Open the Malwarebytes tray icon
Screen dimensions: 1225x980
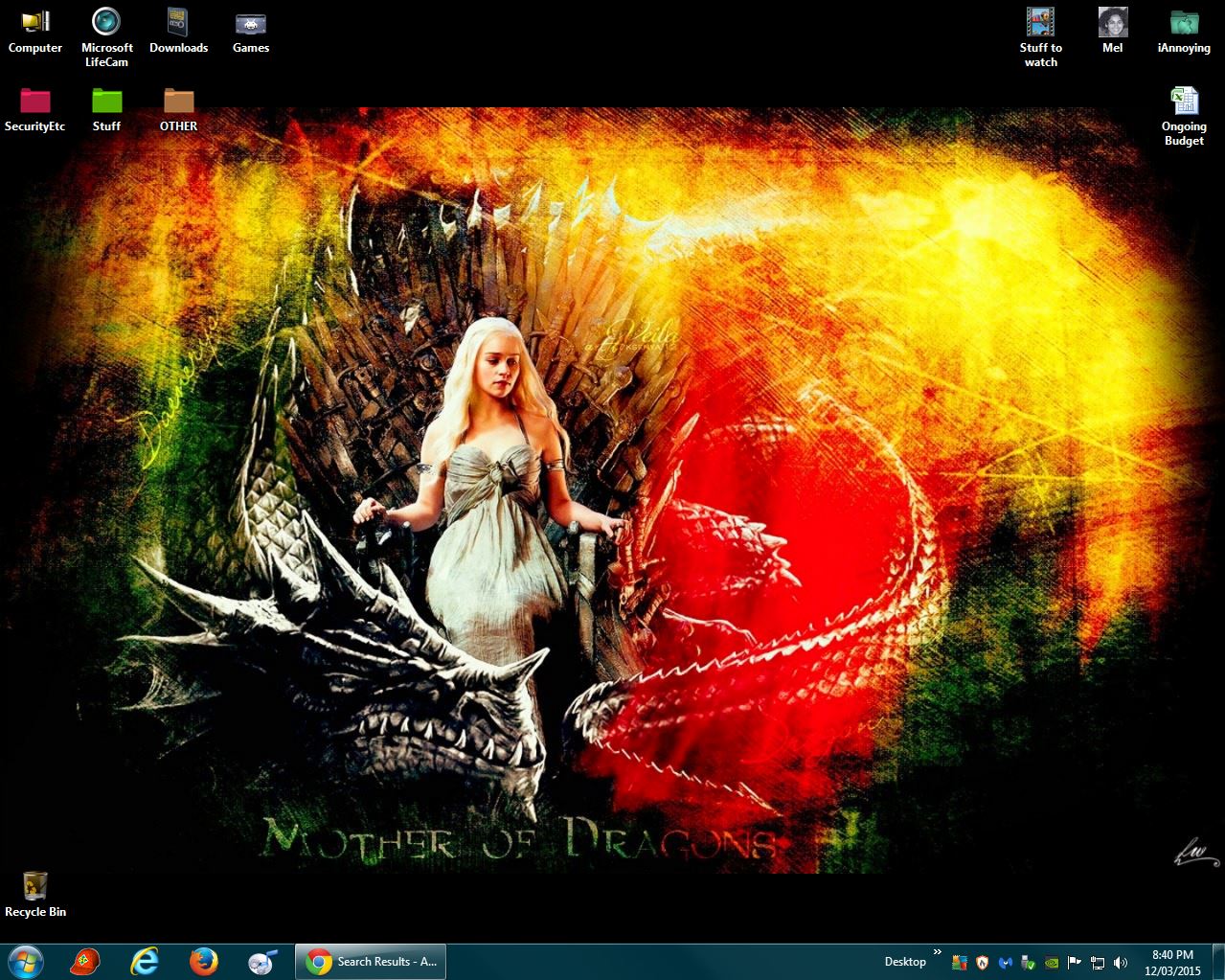click(1006, 963)
